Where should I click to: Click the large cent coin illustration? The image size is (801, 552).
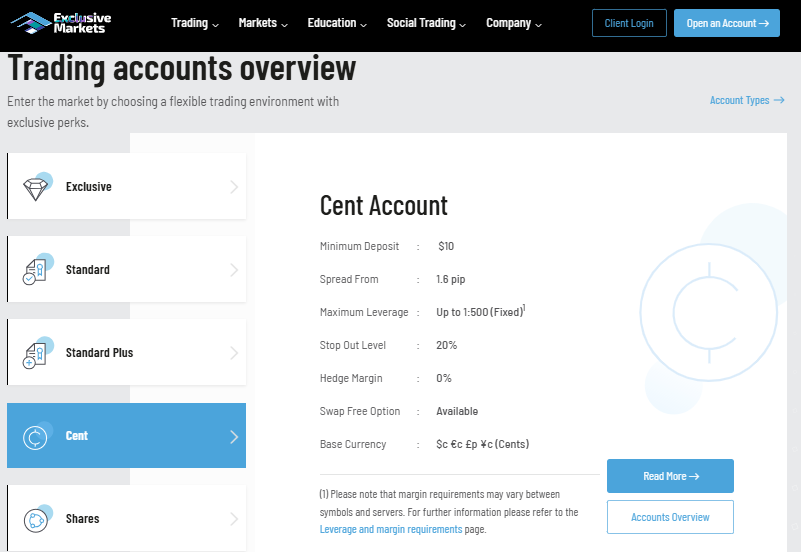click(x=709, y=313)
